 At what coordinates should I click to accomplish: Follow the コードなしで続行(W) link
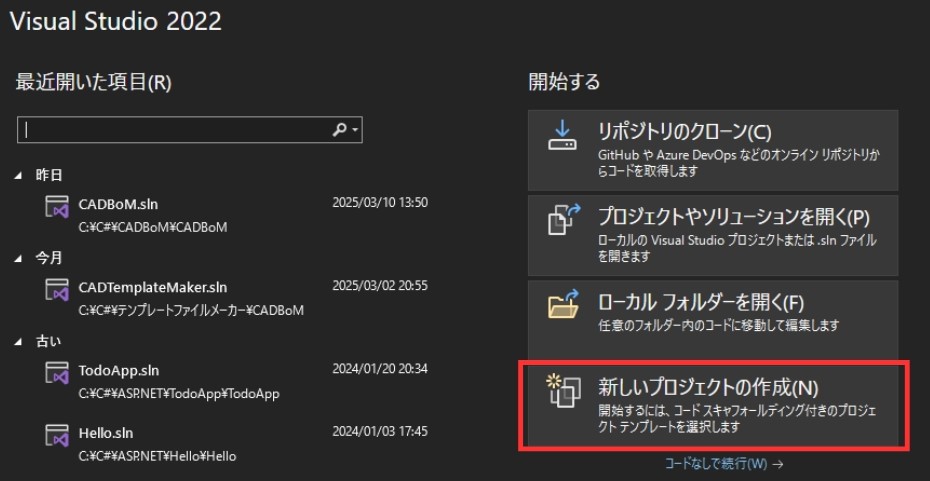724,463
